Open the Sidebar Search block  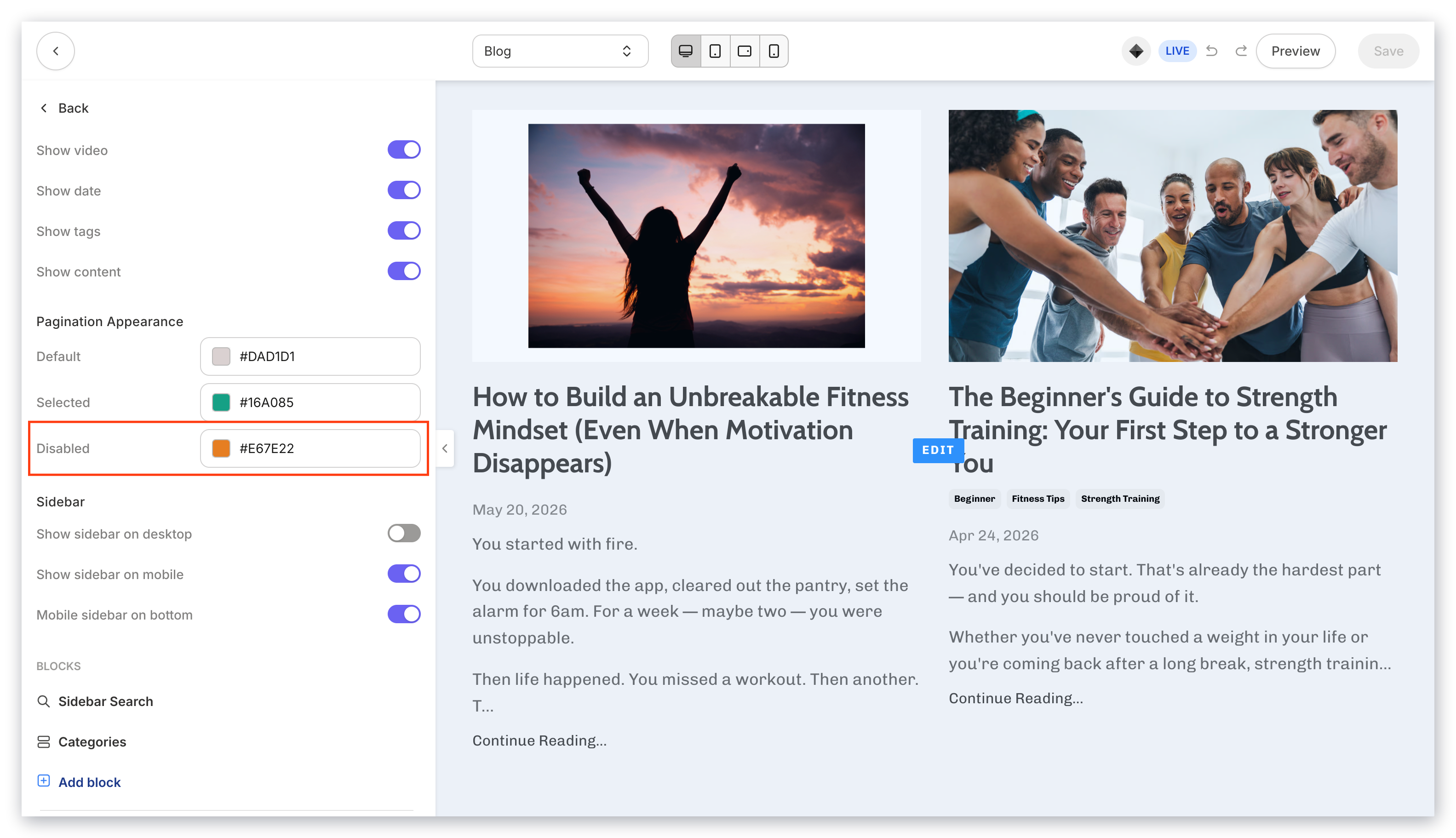[106, 701]
